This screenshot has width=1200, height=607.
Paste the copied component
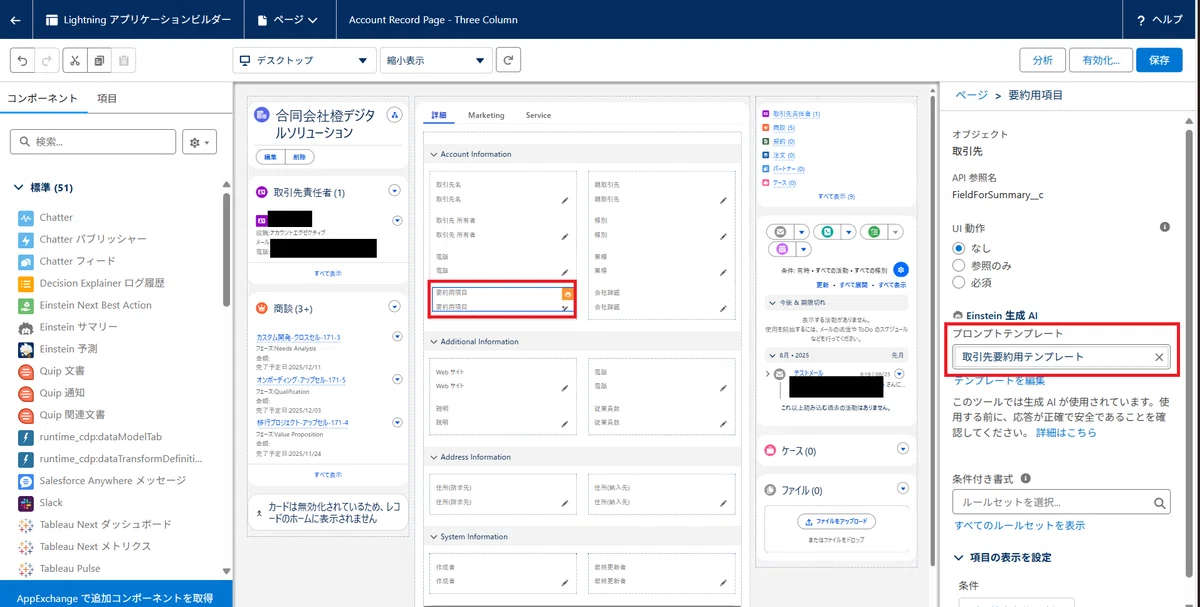click(124, 60)
